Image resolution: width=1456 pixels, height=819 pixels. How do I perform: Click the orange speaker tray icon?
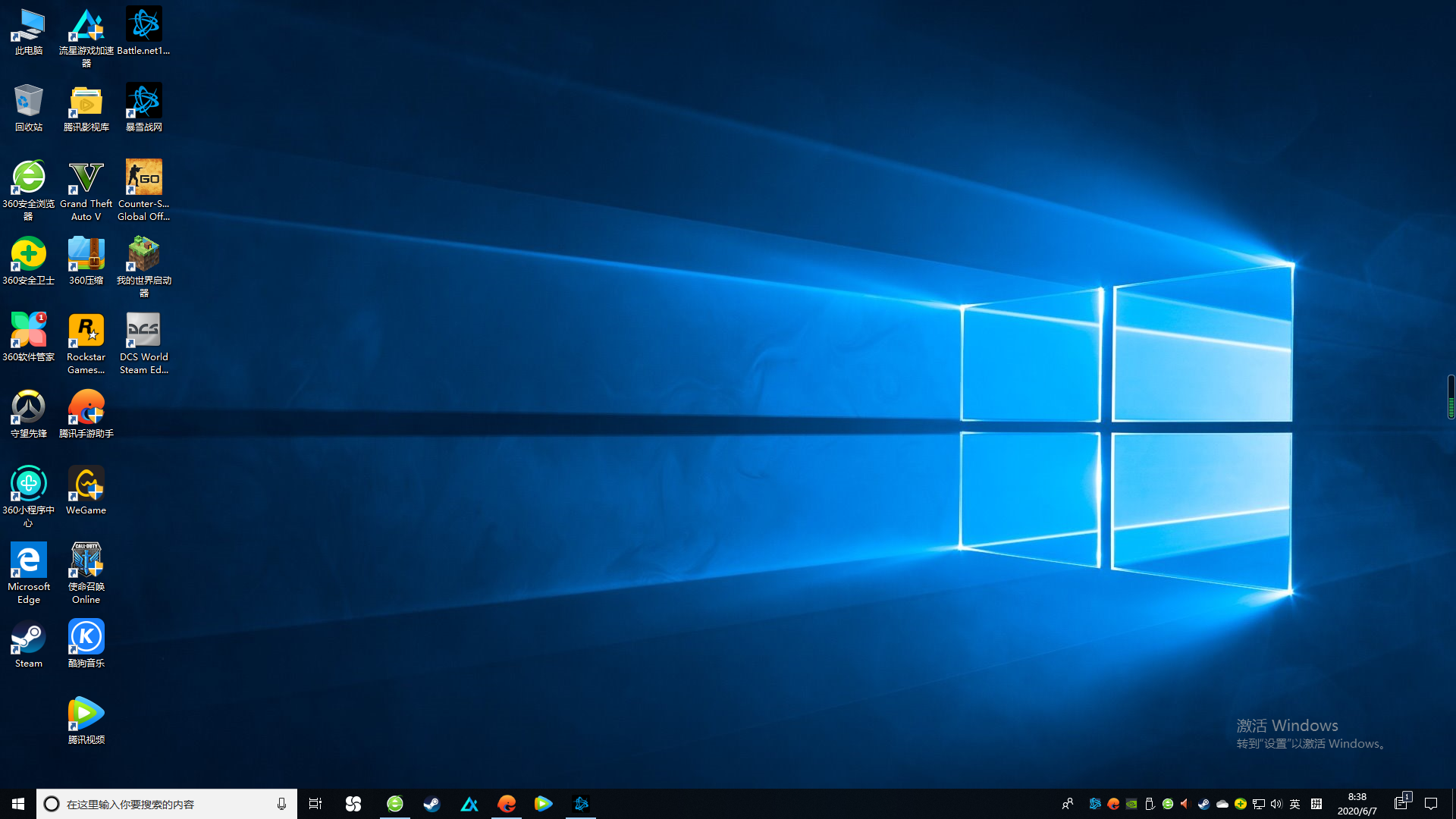click(x=1185, y=804)
